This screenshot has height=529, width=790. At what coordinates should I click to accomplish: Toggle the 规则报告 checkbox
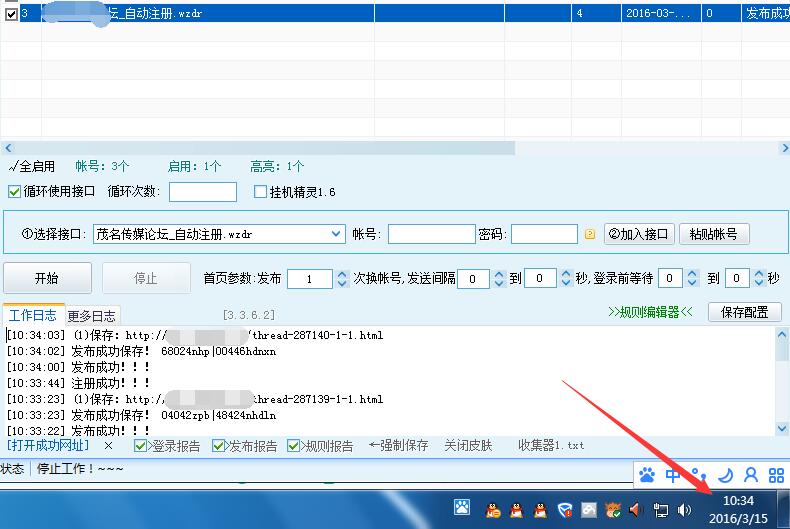coord(293,445)
